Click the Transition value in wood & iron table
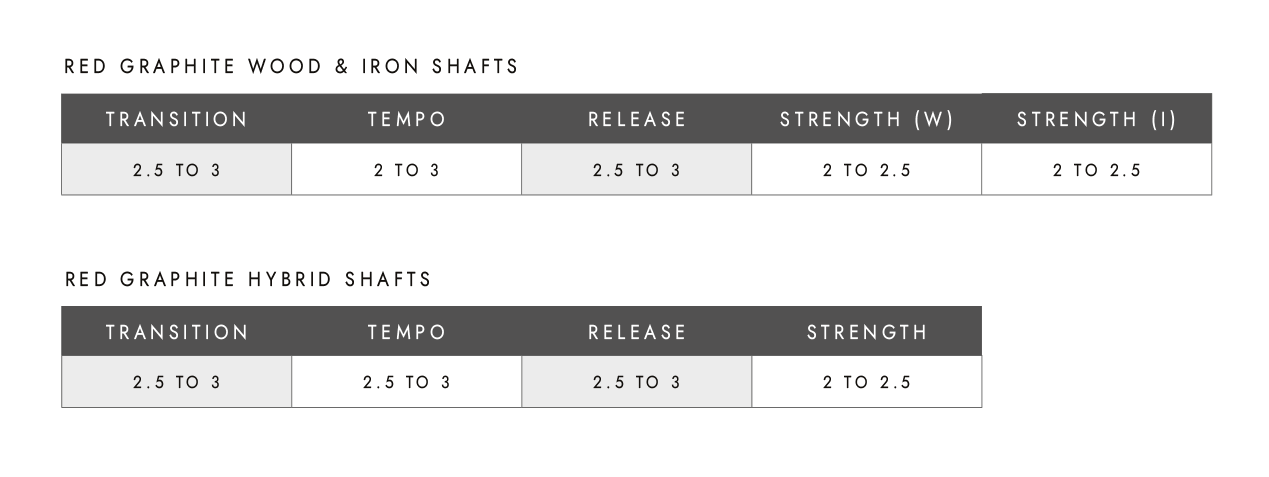This screenshot has height=477, width=1269. coord(177,170)
